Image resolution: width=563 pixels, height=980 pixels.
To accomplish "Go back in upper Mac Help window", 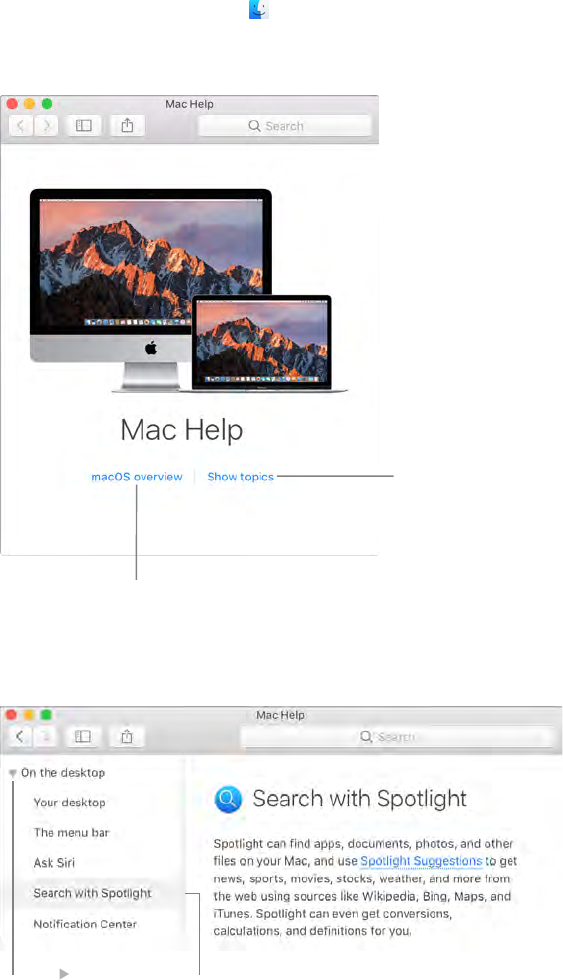I will (x=21, y=126).
